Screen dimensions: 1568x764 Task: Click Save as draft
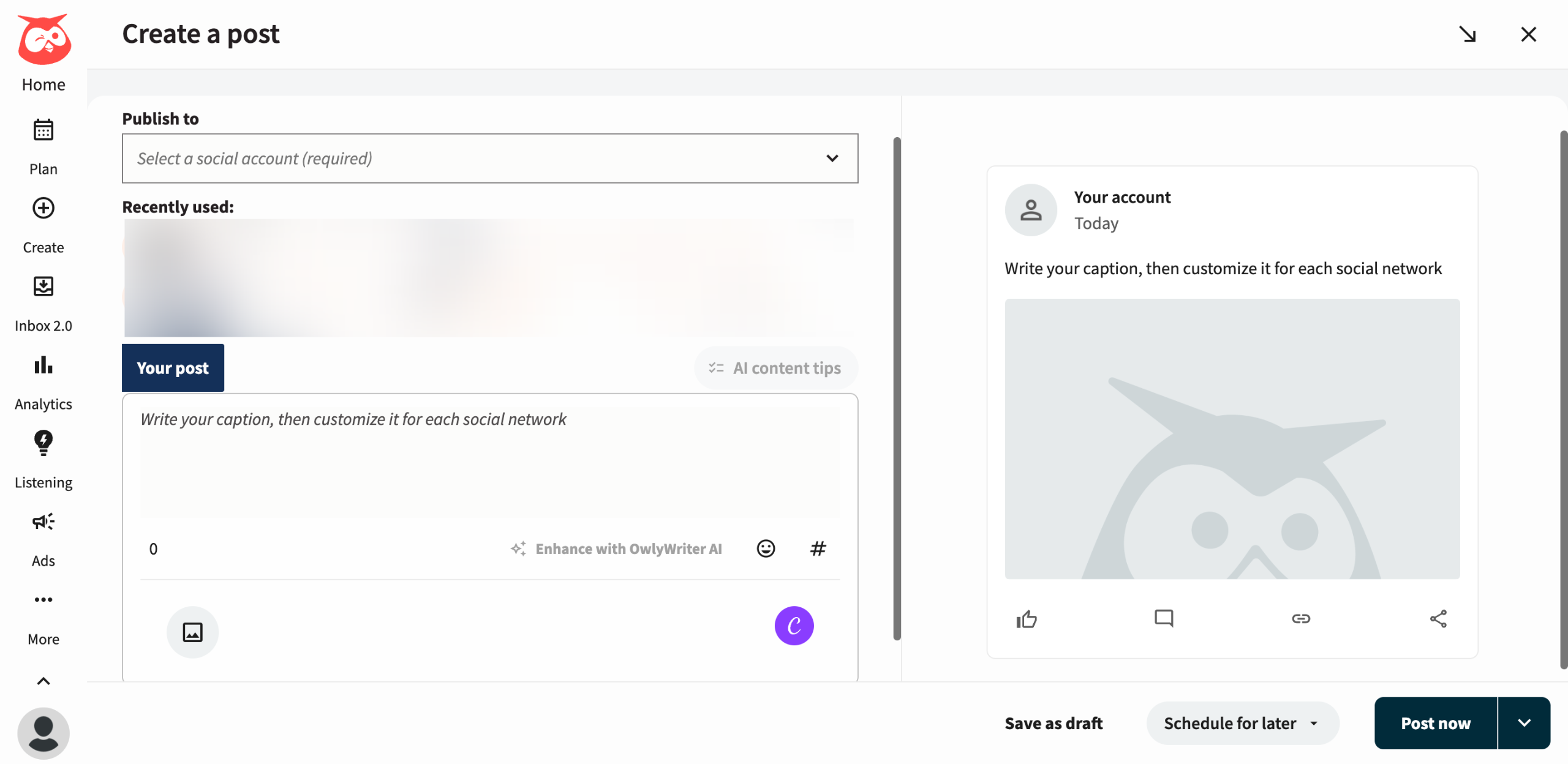click(1053, 723)
